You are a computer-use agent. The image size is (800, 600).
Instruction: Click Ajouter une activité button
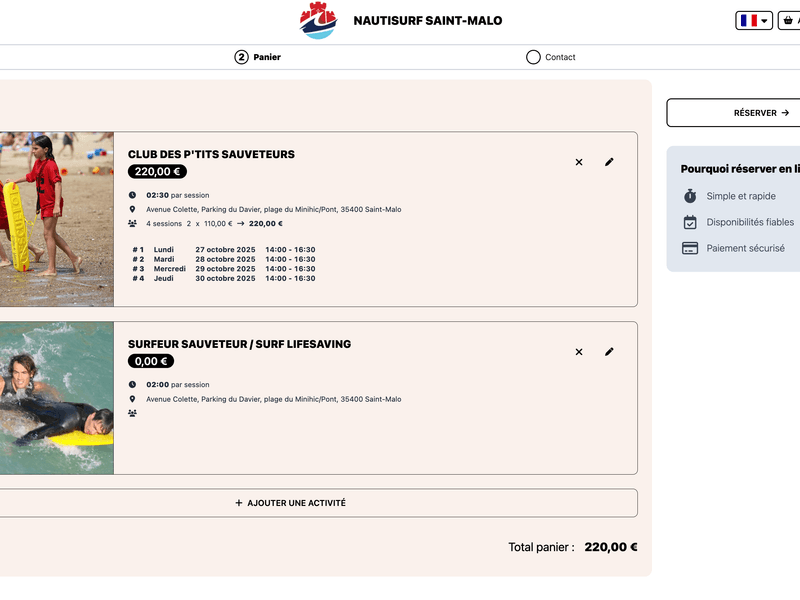click(x=290, y=503)
